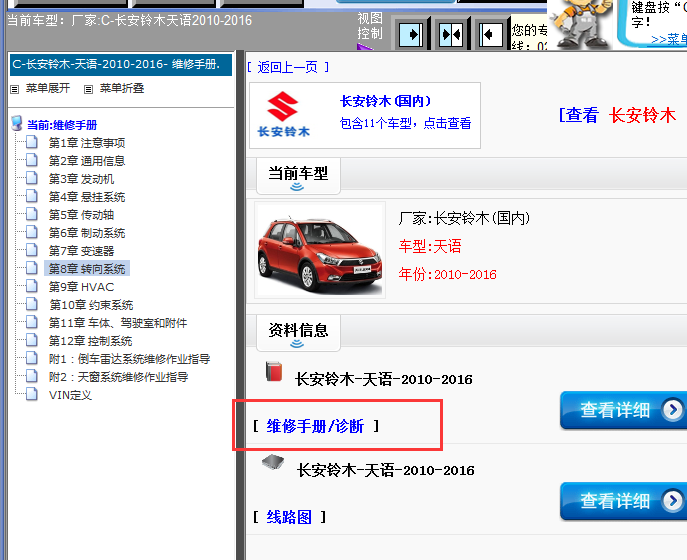Open chapter 第10章 约束系统
The height and width of the screenshot is (560, 687).
coord(91,305)
